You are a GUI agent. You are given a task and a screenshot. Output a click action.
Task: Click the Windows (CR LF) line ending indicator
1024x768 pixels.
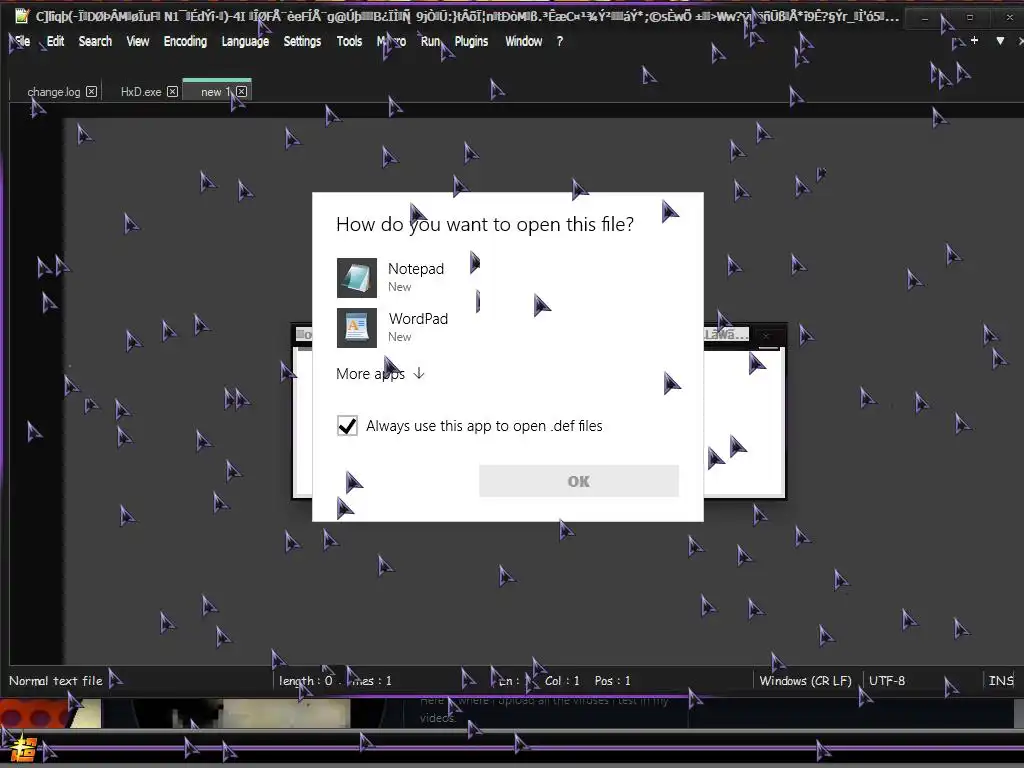click(x=805, y=680)
